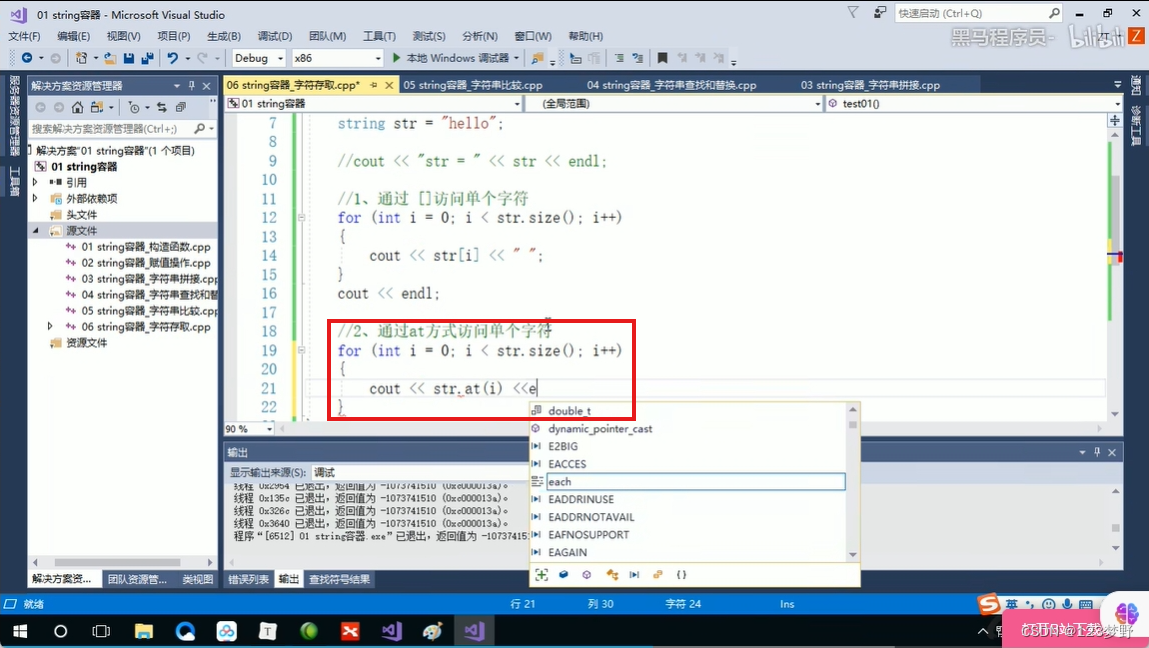Click the IntelliSense list scroll down arrow

(852, 555)
